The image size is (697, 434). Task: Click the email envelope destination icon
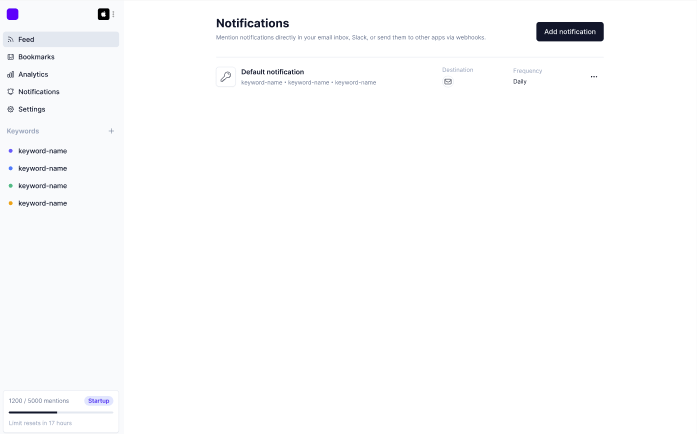448,82
